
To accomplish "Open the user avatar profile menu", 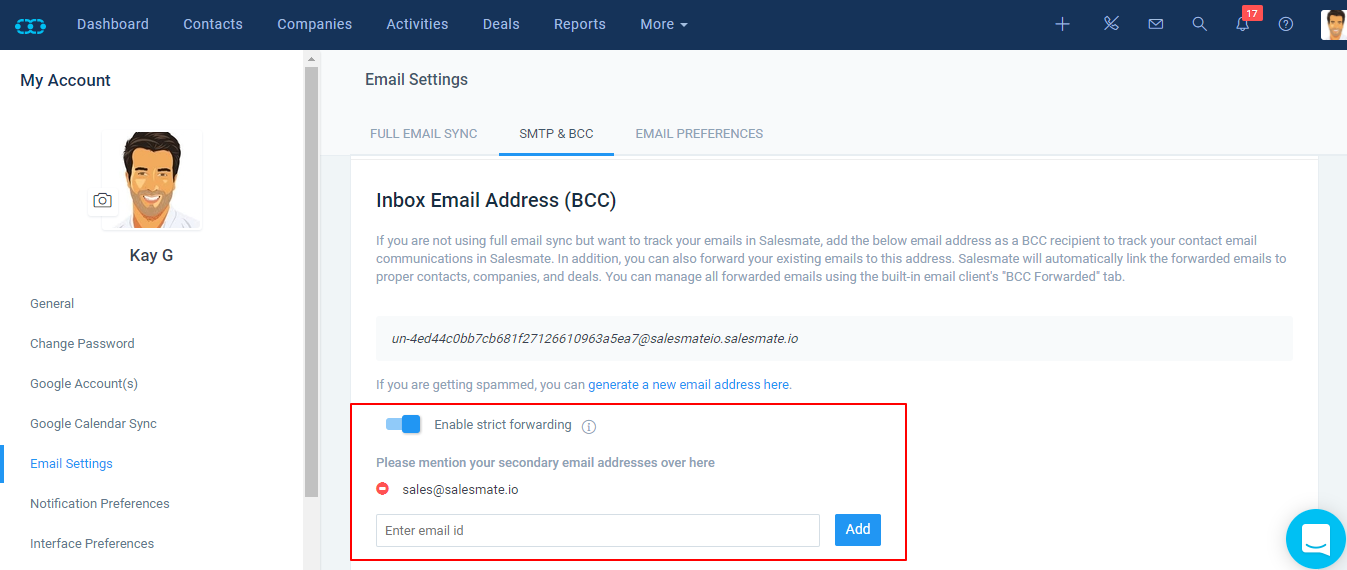I will pyautogui.click(x=1333, y=24).
